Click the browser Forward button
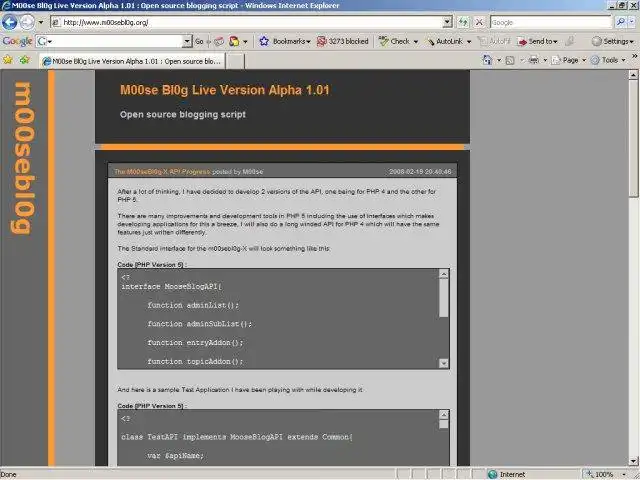 pyautogui.click(x=27, y=22)
